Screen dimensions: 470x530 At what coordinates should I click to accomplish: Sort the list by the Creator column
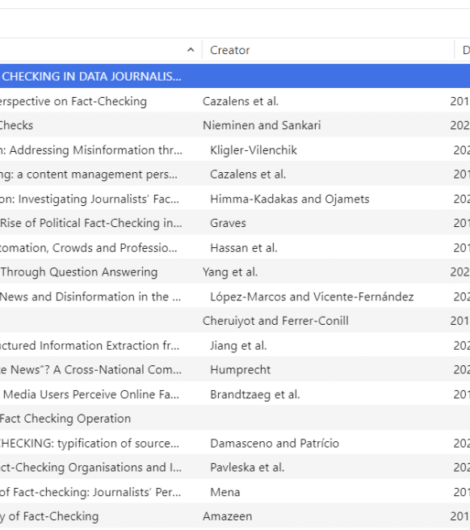(x=328, y=50)
